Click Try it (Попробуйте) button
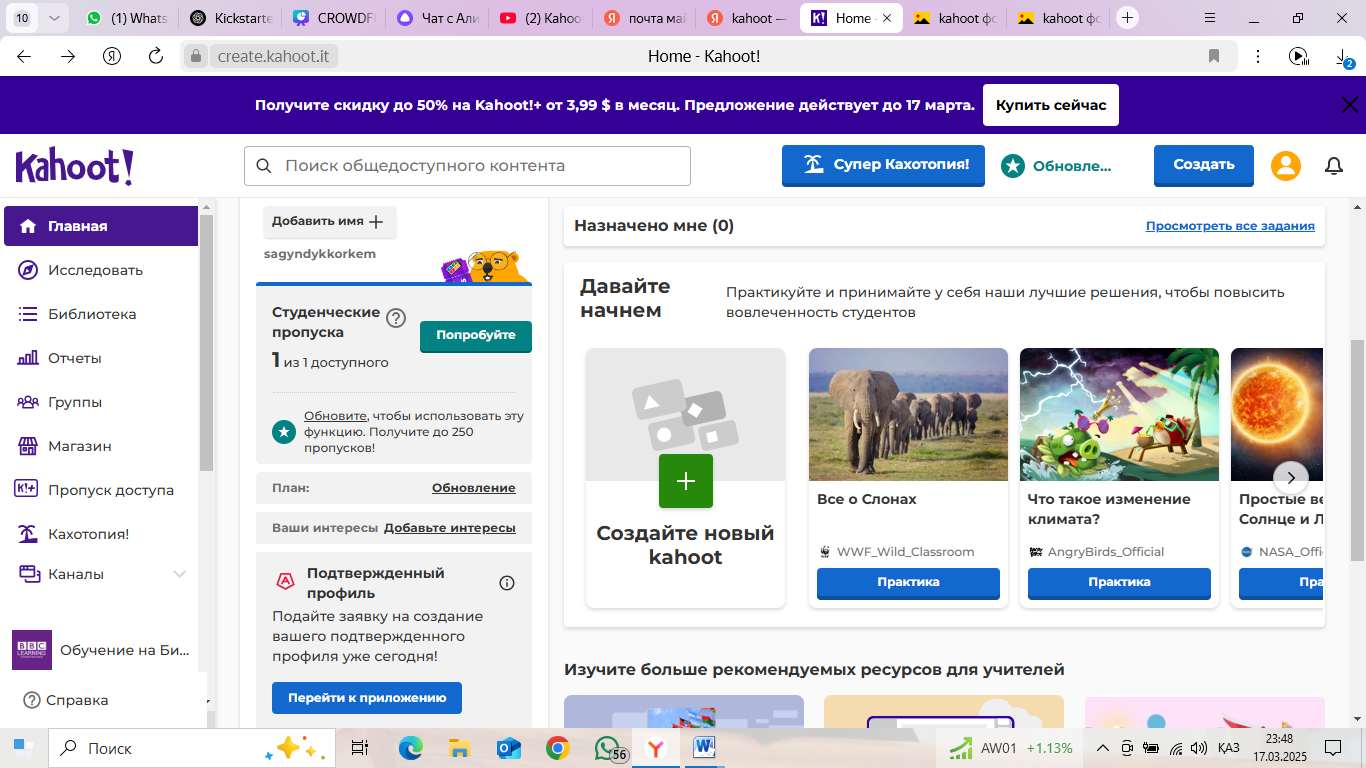The height and width of the screenshot is (768, 1366). [476, 336]
